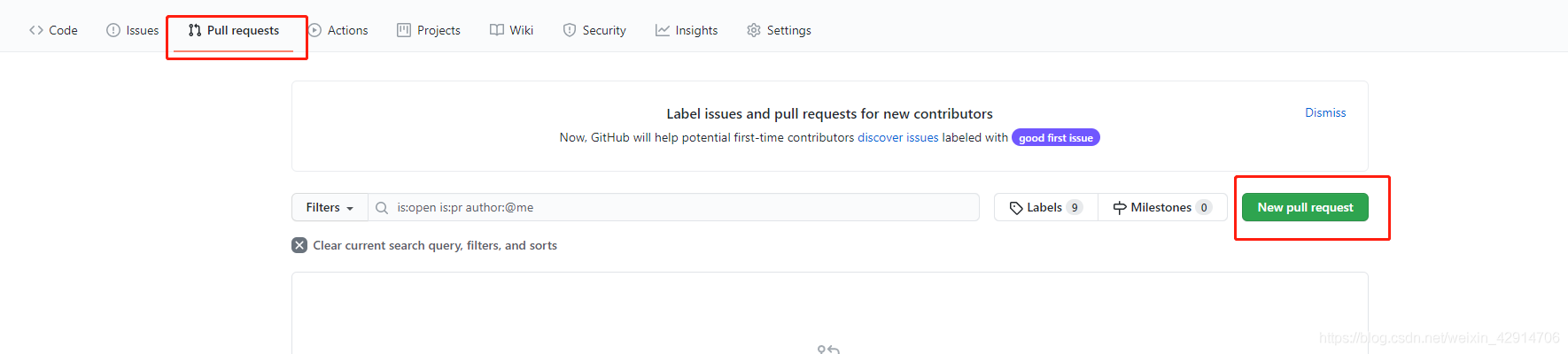
Task: Click the X icon to clear search query
Action: point(299,245)
